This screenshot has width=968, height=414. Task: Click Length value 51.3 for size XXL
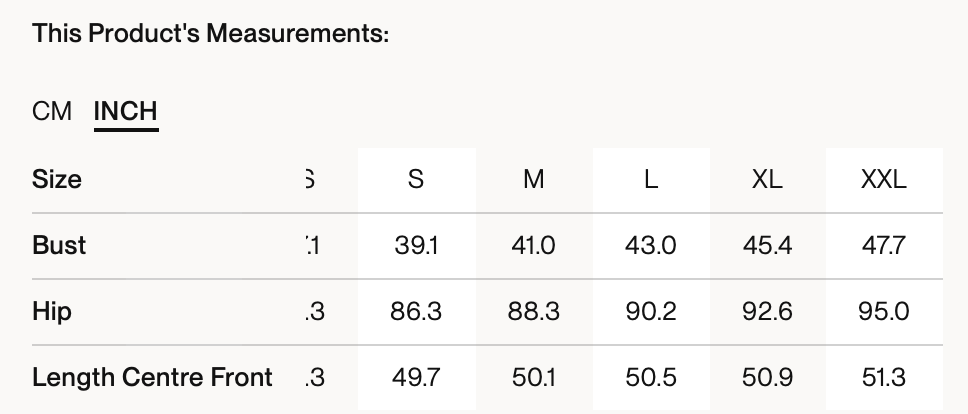point(884,377)
